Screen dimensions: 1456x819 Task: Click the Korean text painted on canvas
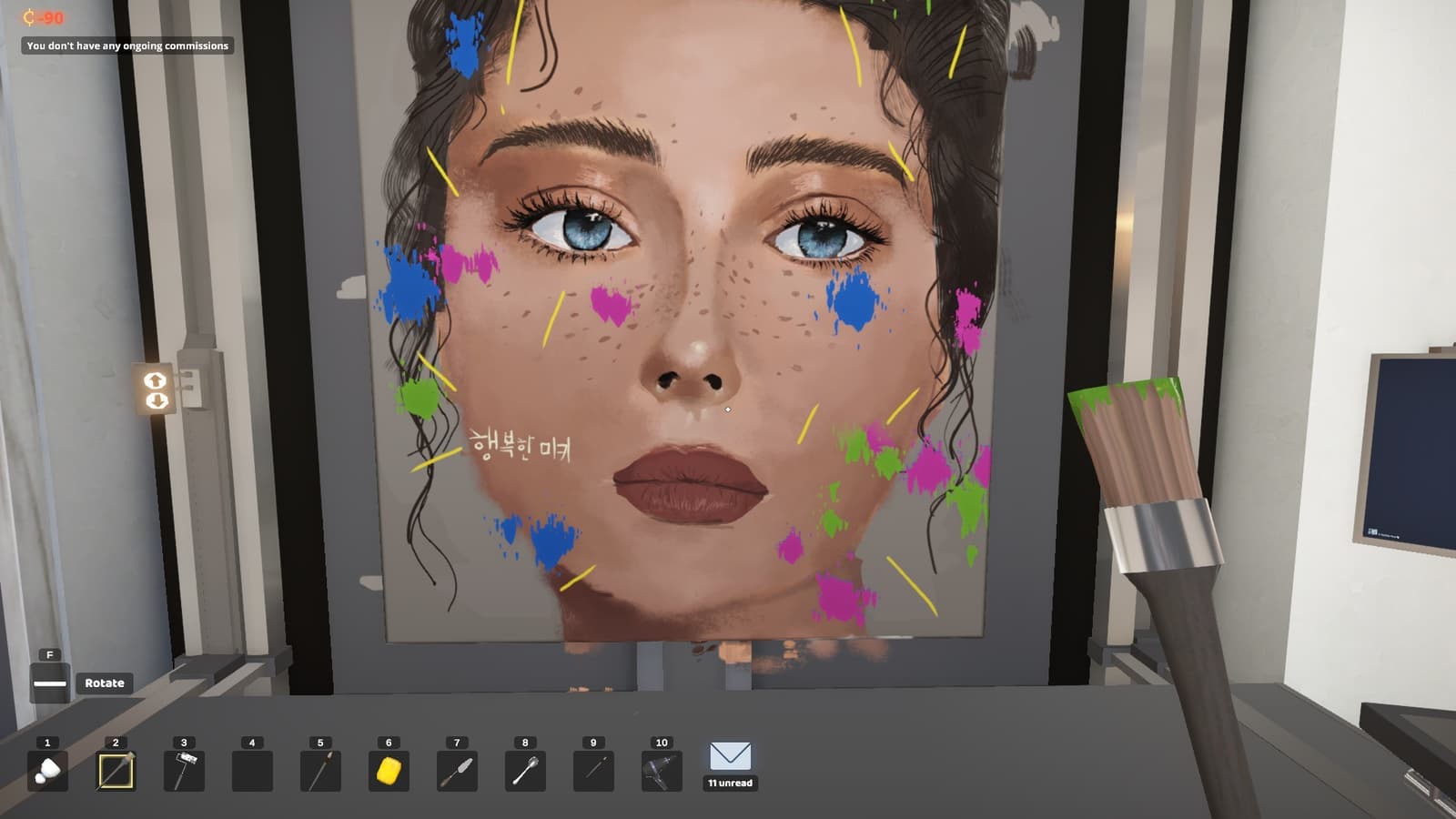pos(520,445)
